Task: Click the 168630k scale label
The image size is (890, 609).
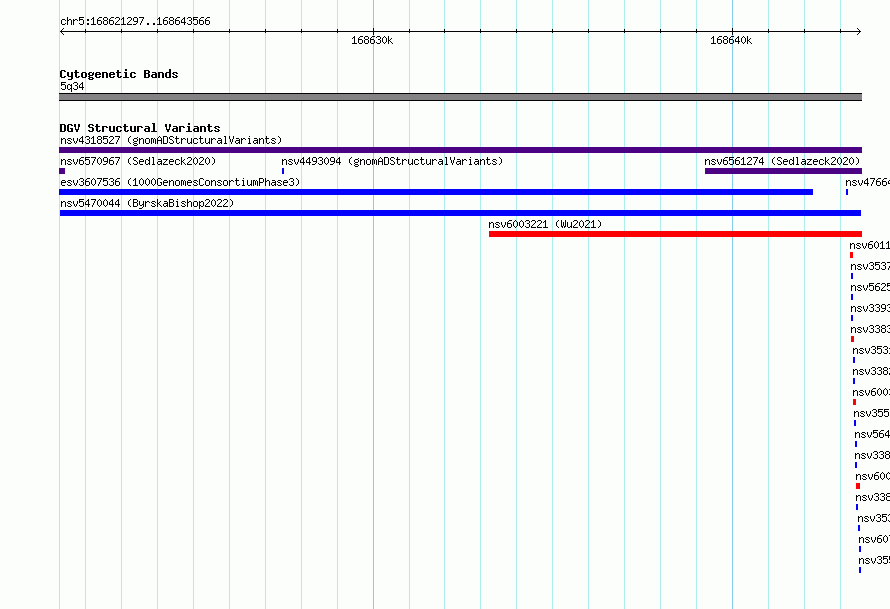Action: tap(372, 40)
